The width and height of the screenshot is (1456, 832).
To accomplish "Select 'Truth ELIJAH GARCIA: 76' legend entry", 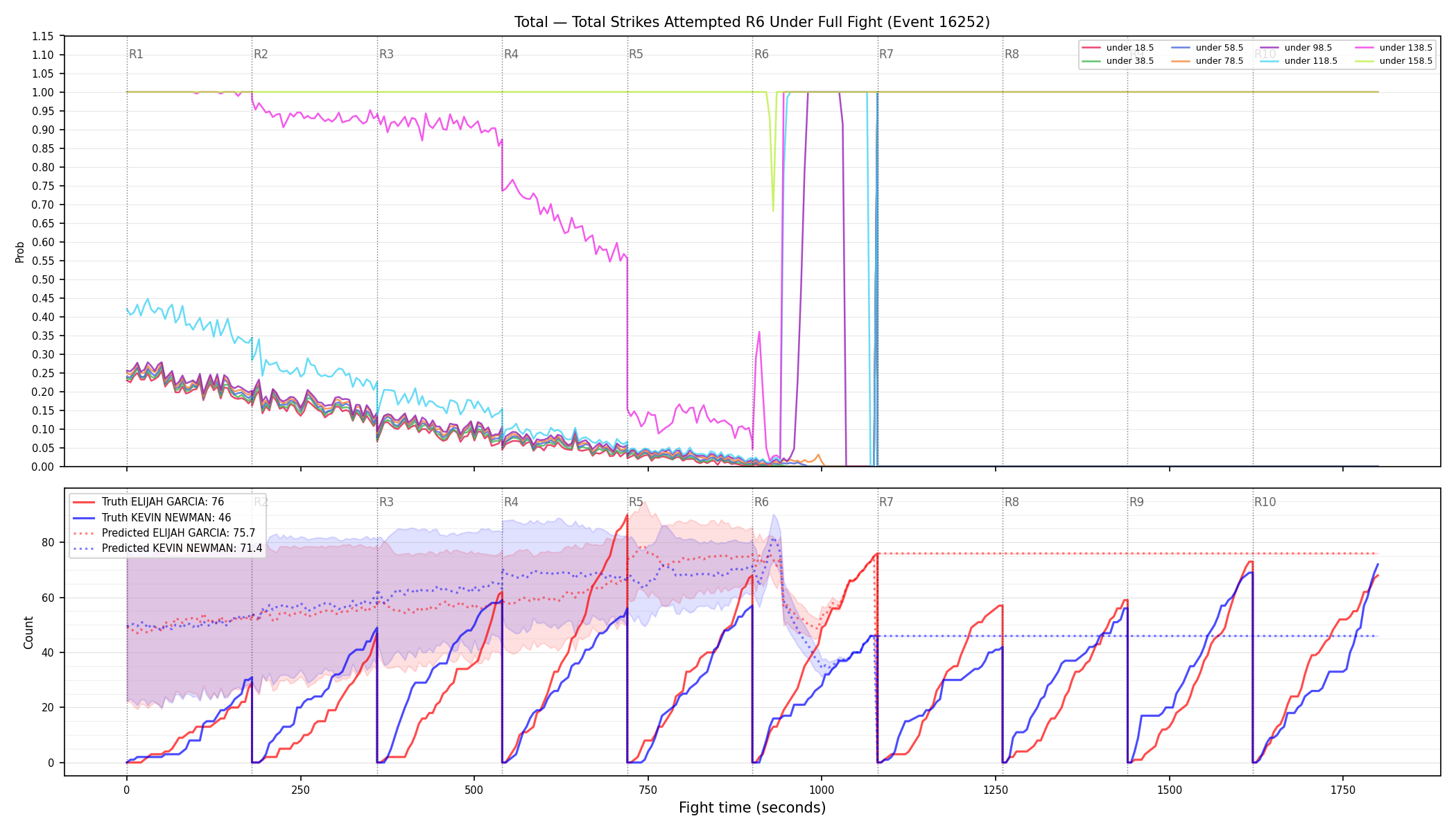I will point(148,502).
